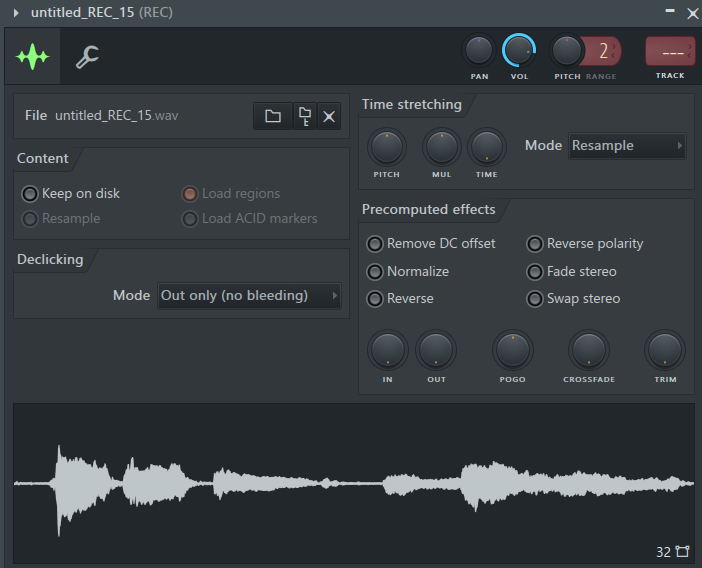702x568 pixels.
Task: Click the TIME knob
Action: 487,147
